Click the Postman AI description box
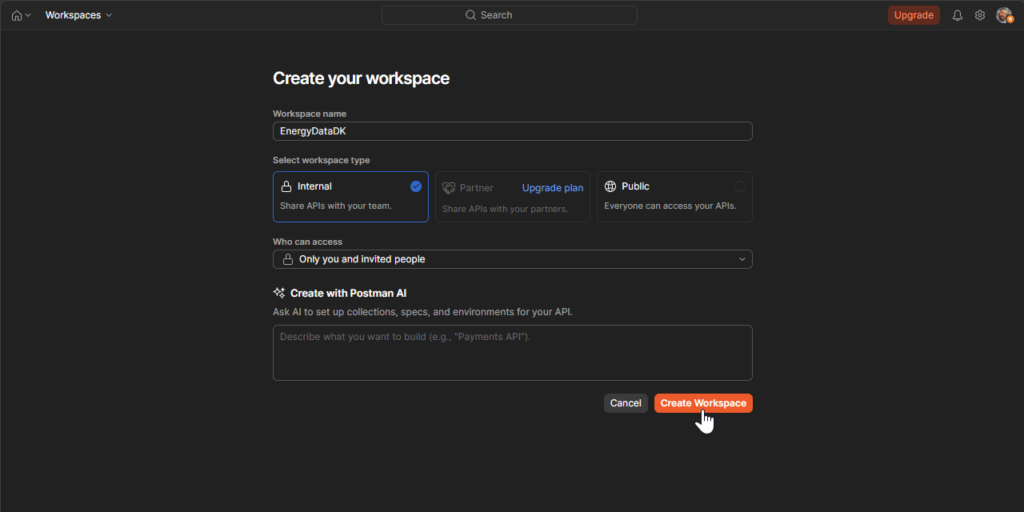 tap(513, 353)
